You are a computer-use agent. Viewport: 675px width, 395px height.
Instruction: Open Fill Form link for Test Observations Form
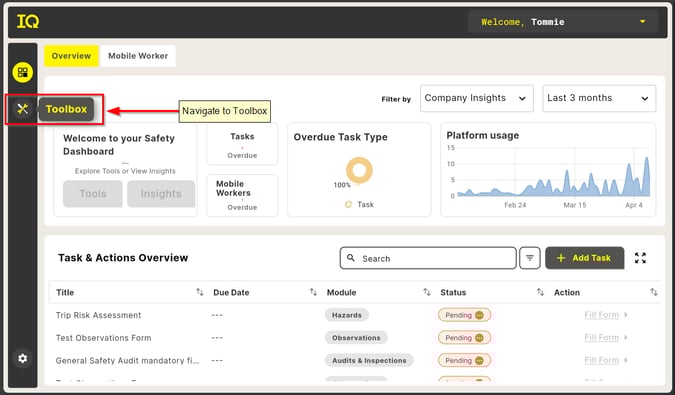(601, 338)
